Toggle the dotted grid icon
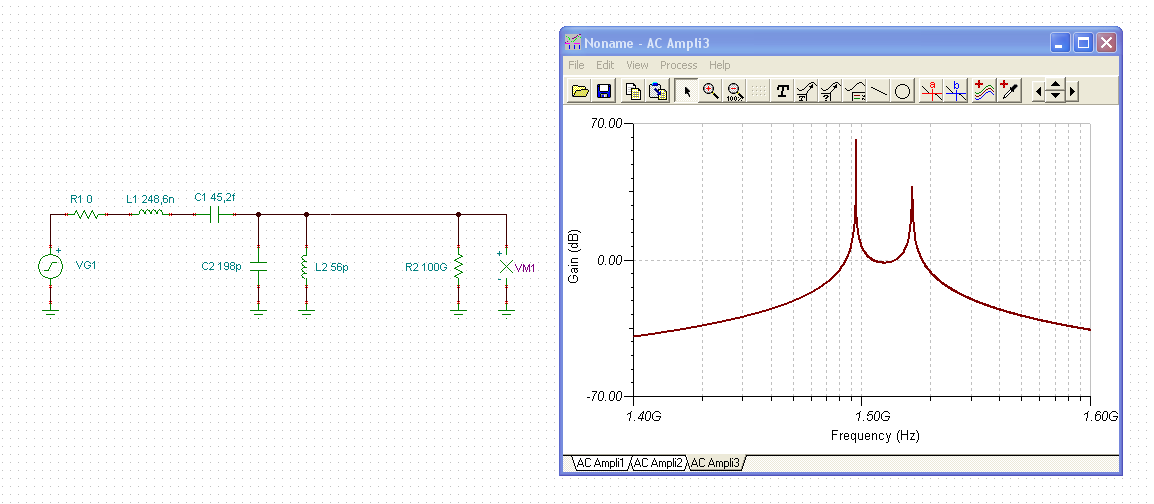Screen dimensions: 1154x504 click(757, 91)
